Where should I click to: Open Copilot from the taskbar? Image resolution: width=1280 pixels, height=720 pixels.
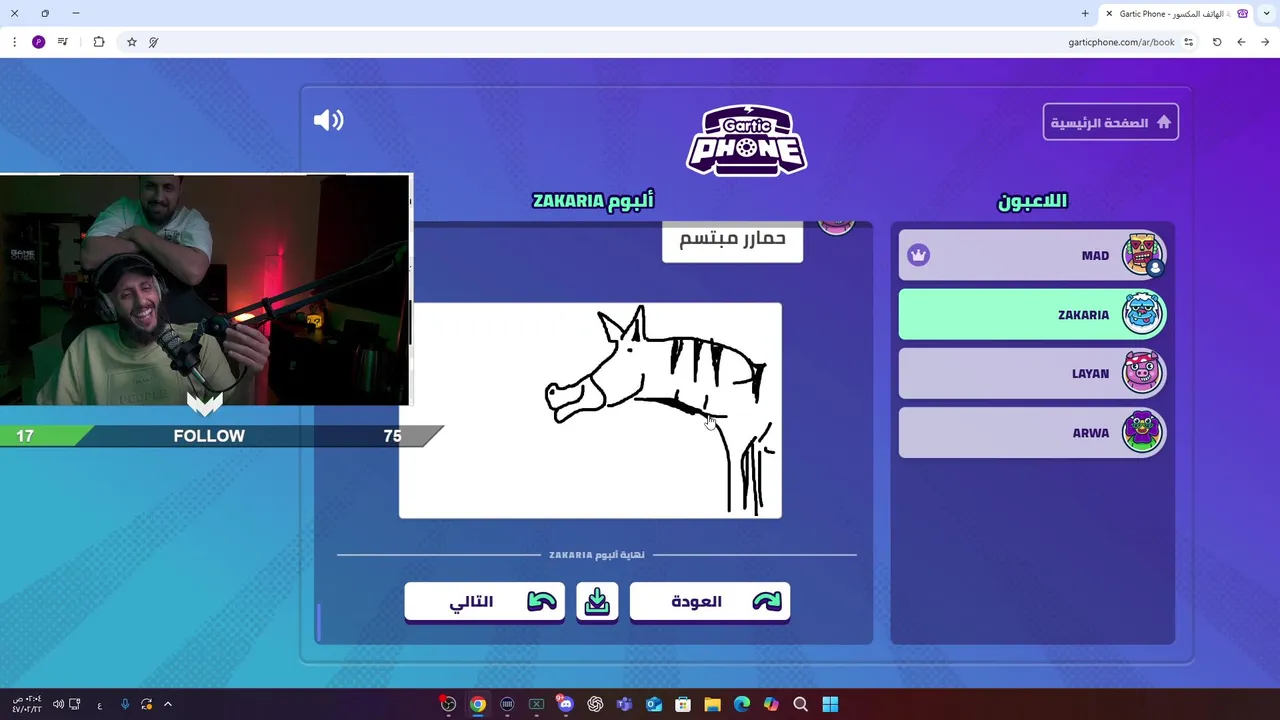click(771, 704)
